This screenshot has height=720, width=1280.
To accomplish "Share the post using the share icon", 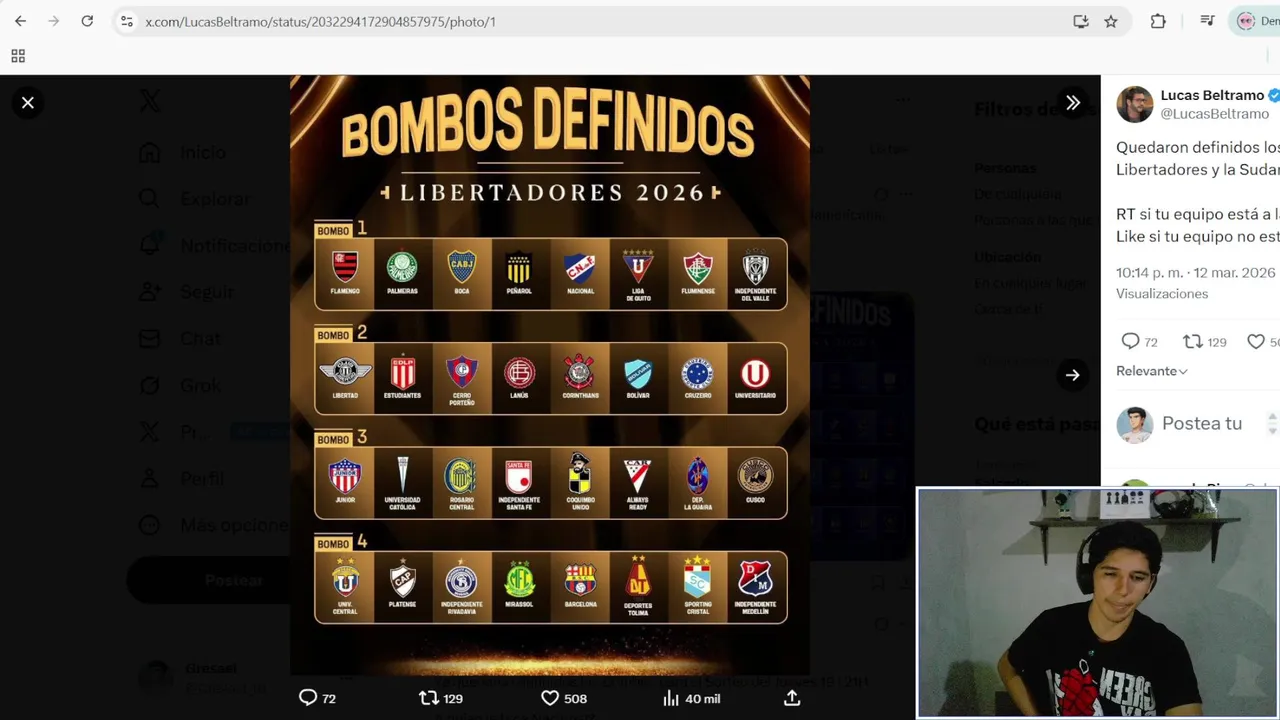I will click(x=792, y=698).
